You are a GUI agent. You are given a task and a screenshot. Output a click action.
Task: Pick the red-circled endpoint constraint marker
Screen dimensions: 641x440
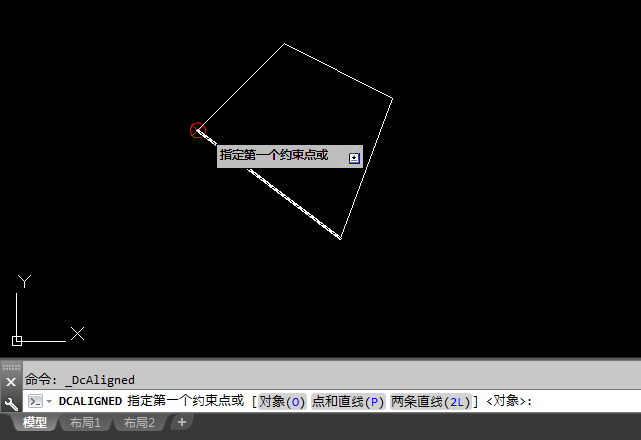[197, 130]
